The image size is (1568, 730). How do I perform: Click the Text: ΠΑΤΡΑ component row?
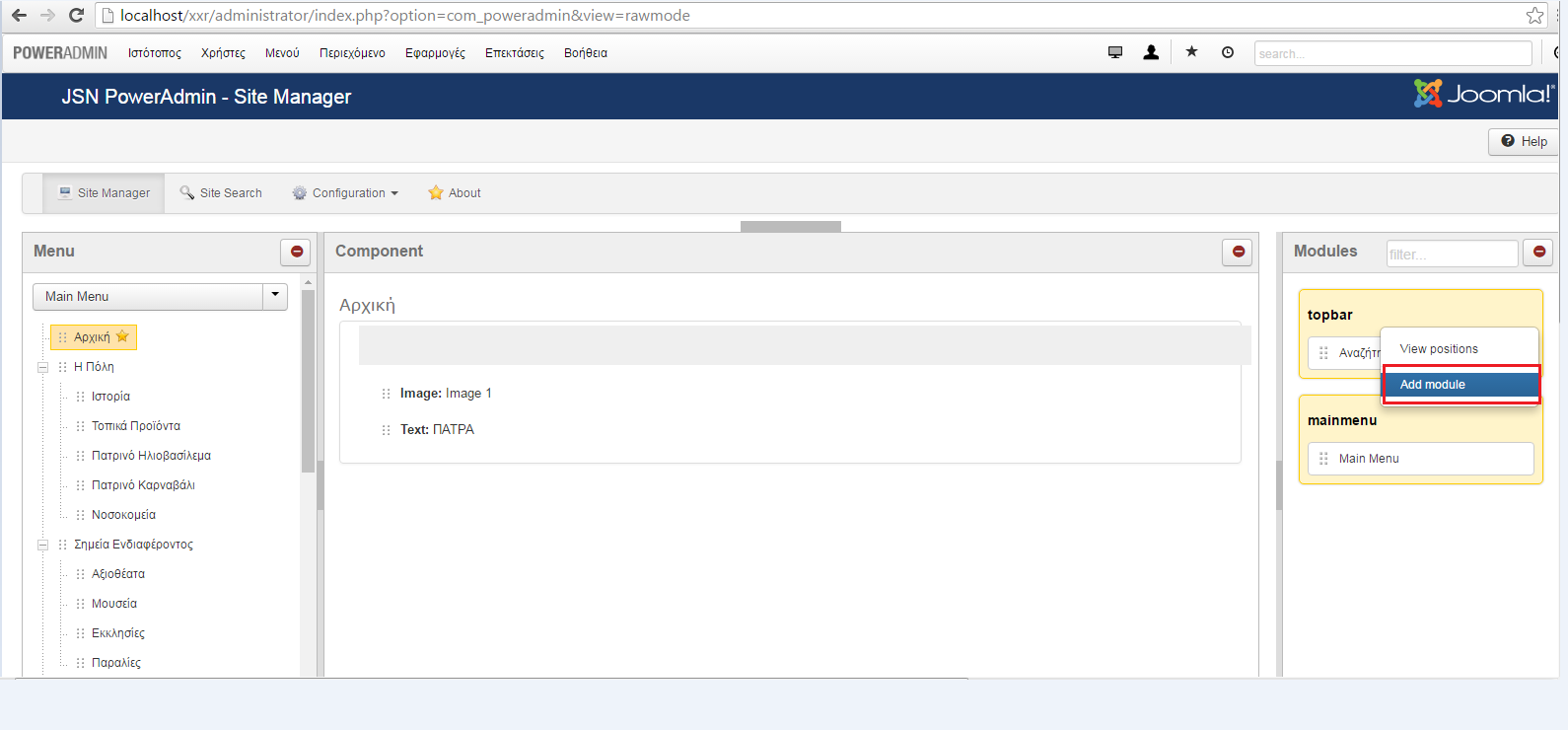pos(437,430)
